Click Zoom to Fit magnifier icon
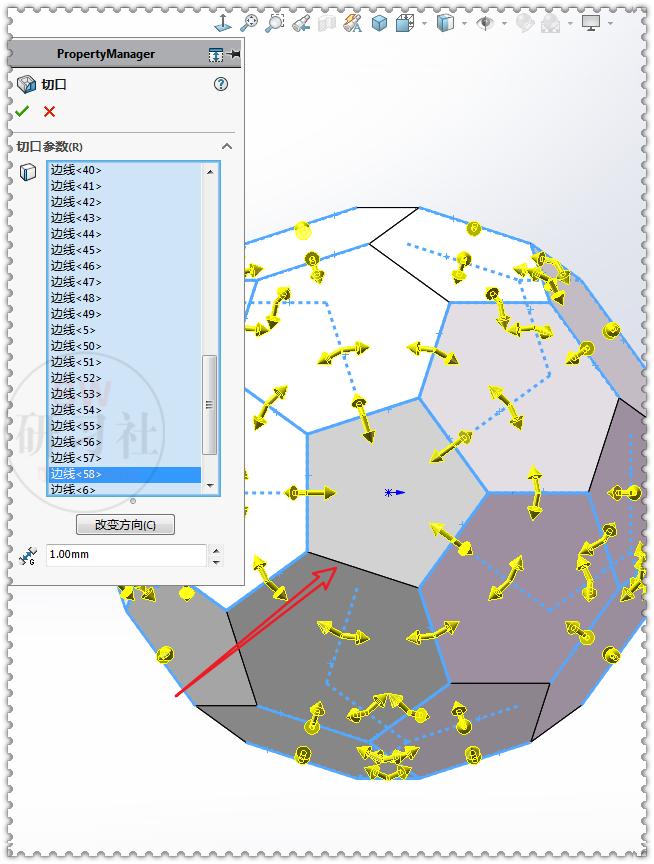Viewport: 654px width, 864px height. click(249, 23)
